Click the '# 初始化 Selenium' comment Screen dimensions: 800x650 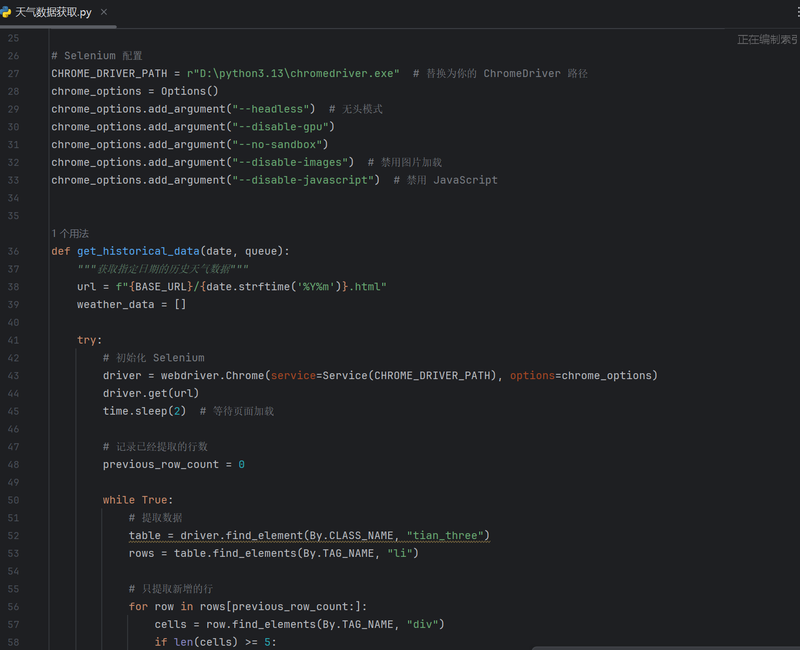(x=154, y=358)
